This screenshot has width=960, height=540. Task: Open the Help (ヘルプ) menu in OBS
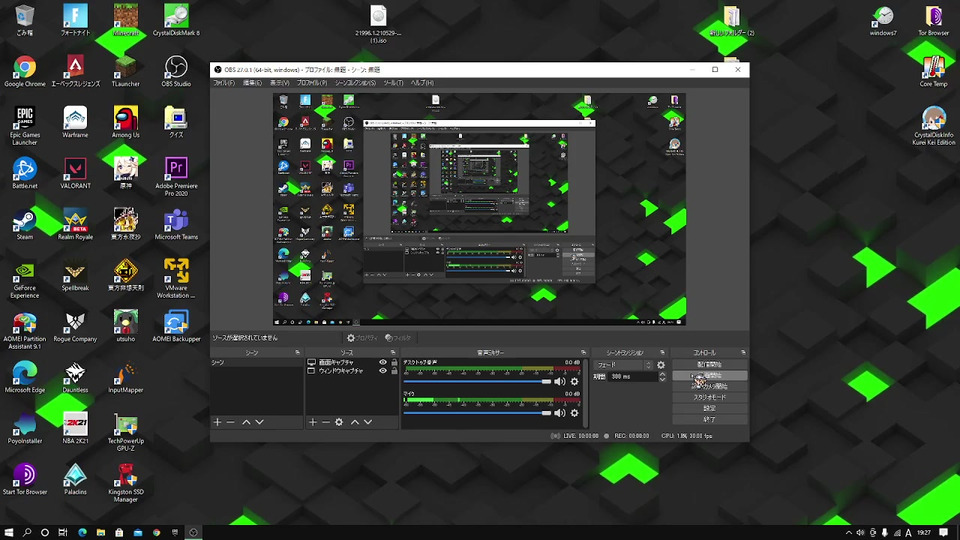tap(422, 83)
